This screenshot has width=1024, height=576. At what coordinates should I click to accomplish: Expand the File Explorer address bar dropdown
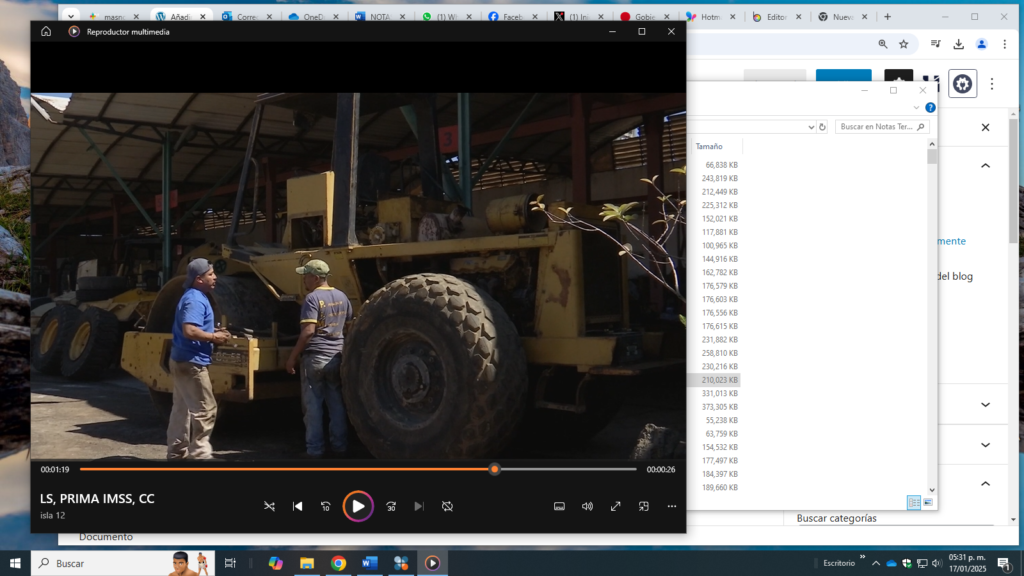(x=810, y=127)
